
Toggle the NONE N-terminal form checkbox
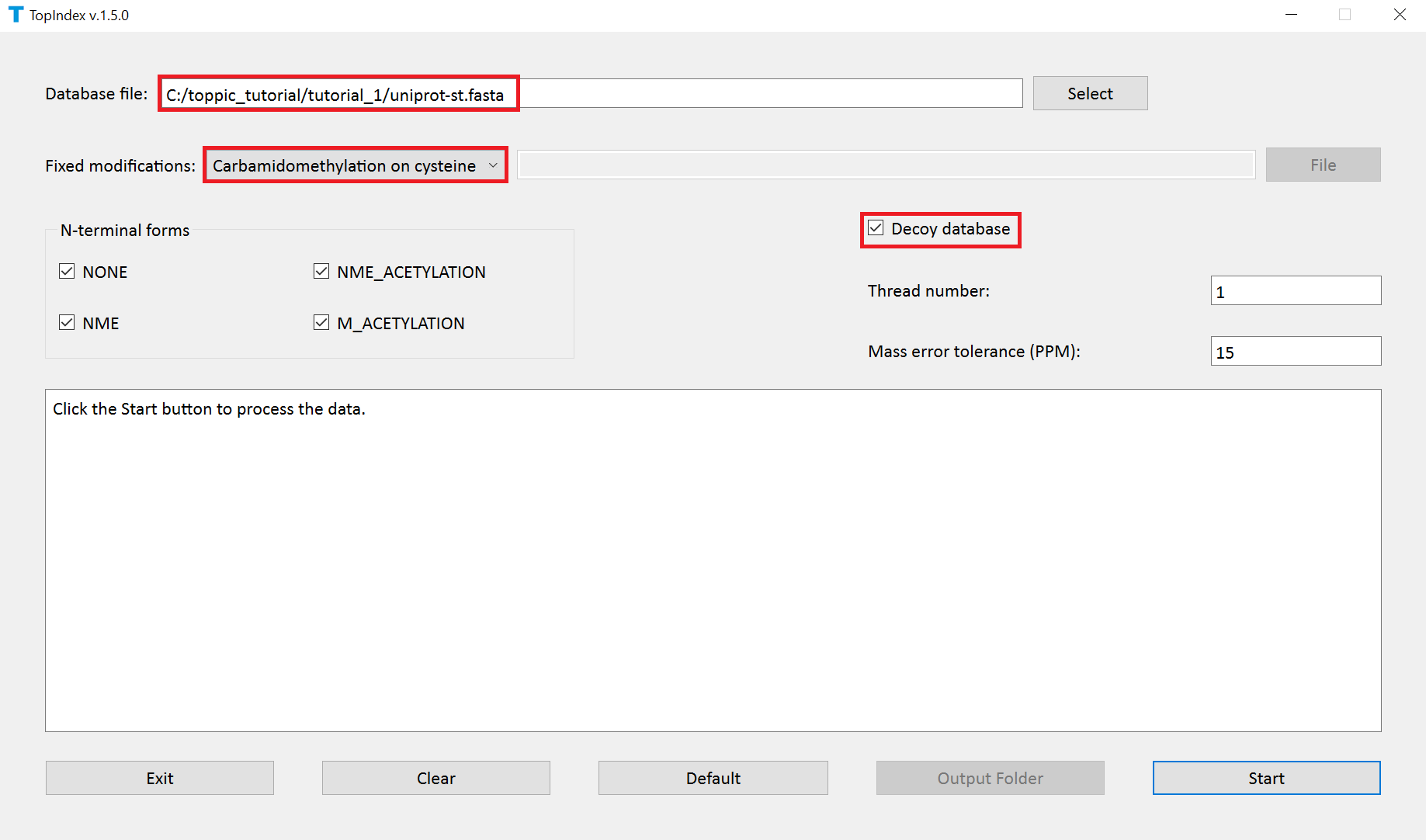pyautogui.click(x=67, y=272)
